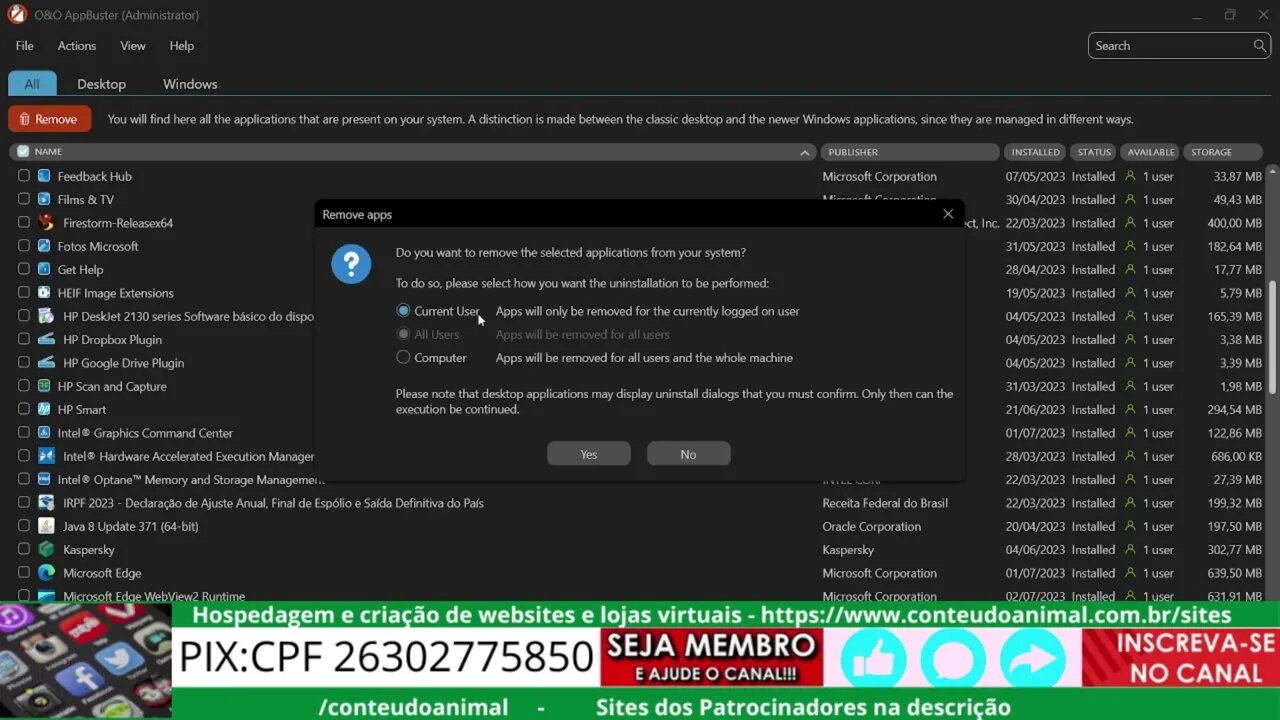Screen dimensions: 1280x720
Task: Sort by the STATUS column header
Action: click(1094, 152)
